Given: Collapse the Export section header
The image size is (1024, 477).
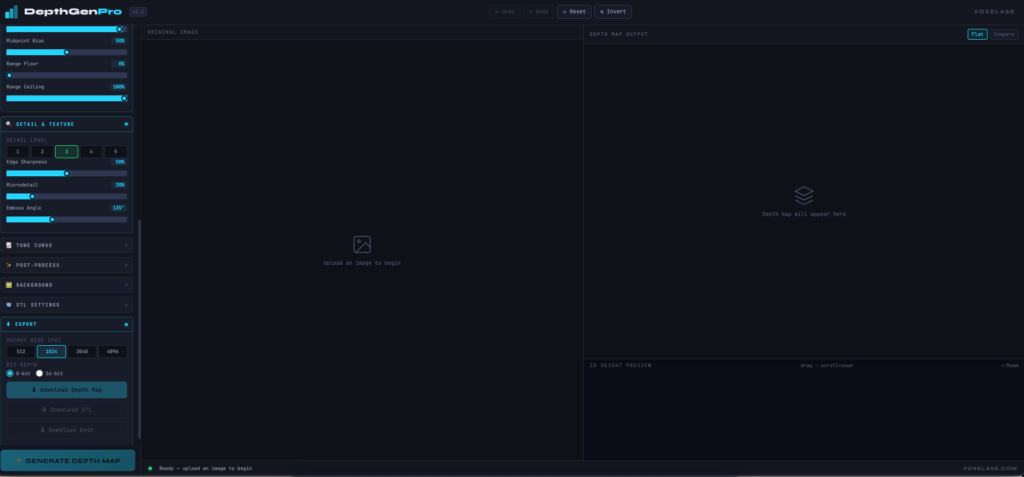Looking at the screenshot, I should click(x=66, y=325).
